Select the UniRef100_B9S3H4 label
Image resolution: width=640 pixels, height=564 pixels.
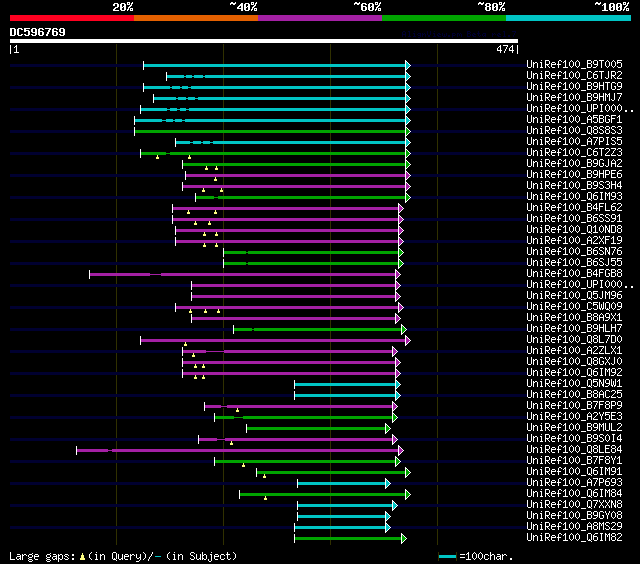tap(574, 185)
